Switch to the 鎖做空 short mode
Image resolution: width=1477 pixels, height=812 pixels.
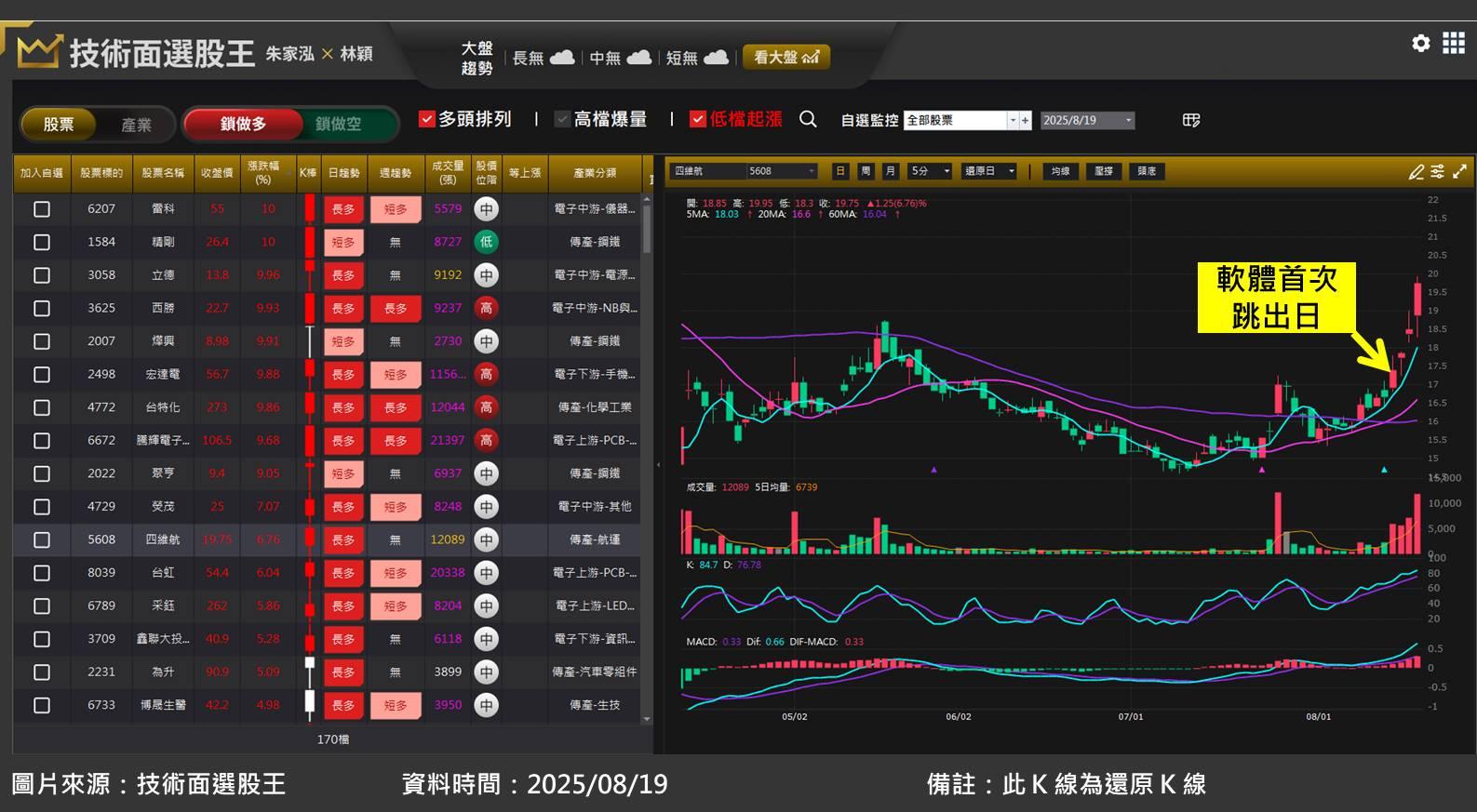[338, 124]
